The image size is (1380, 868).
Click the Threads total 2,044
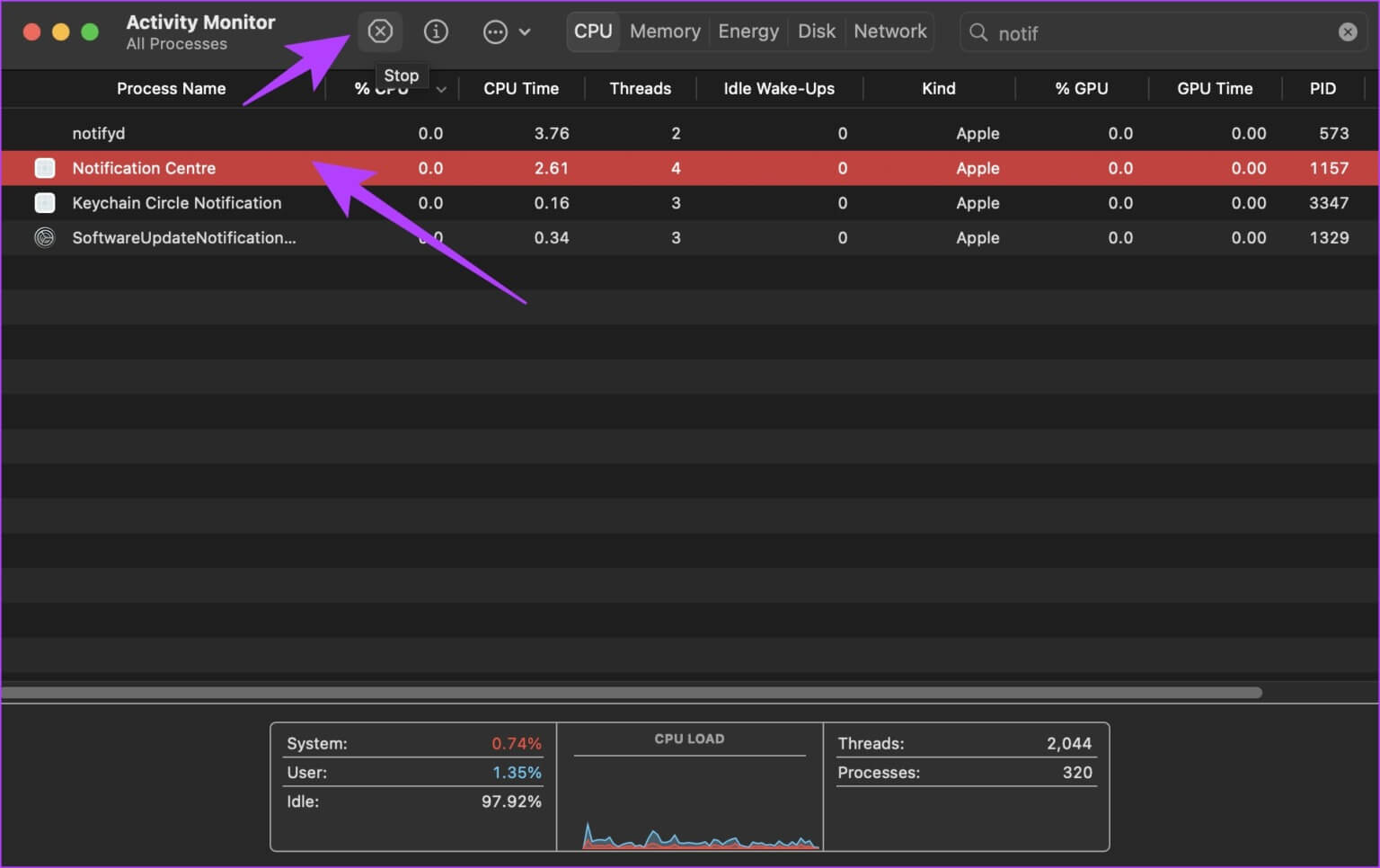(1069, 744)
